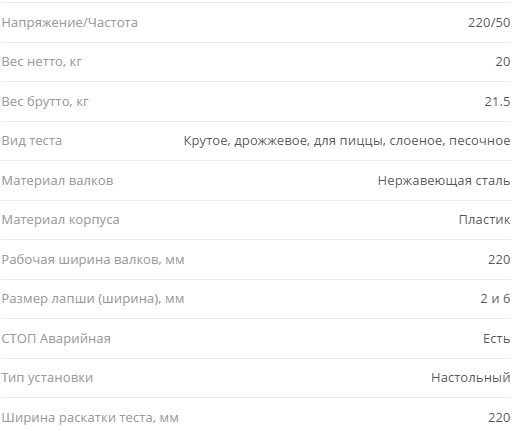Click the Вид теста label
The image size is (517, 431).
(32, 141)
